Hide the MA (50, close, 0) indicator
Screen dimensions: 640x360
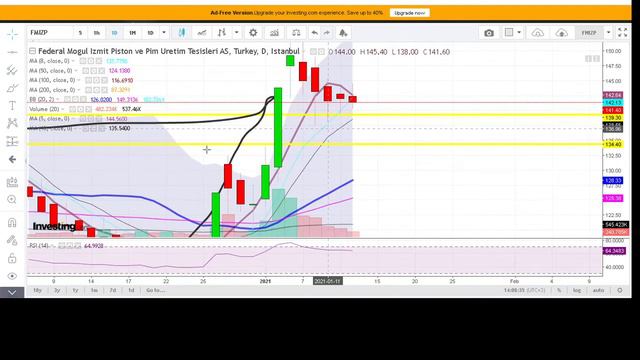(86, 71)
